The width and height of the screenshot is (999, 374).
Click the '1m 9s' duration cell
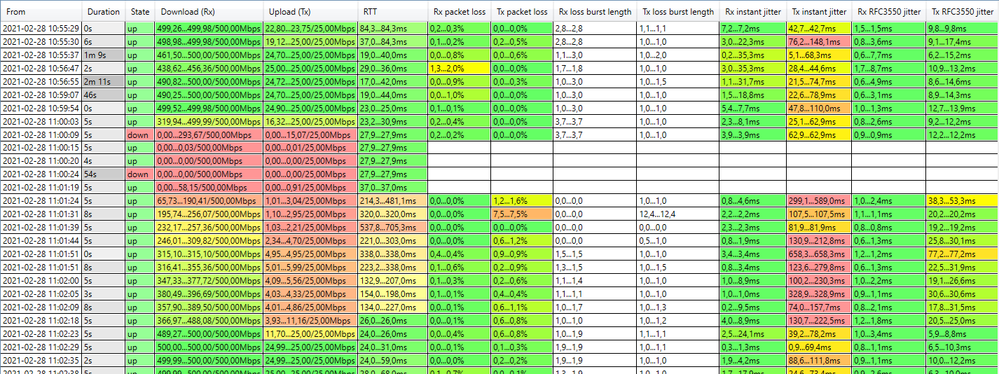click(103, 55)
